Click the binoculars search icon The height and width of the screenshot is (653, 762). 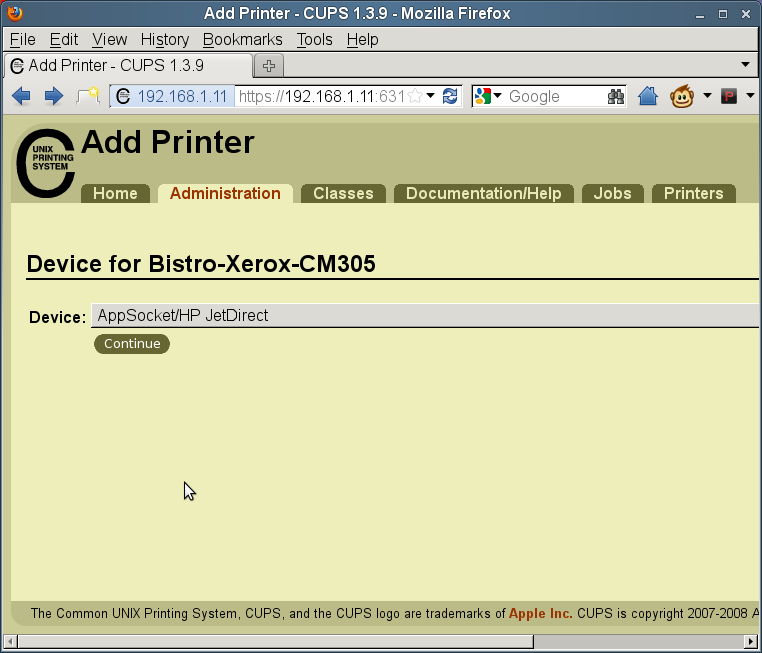pyautogui.click(x=615, y=96)
